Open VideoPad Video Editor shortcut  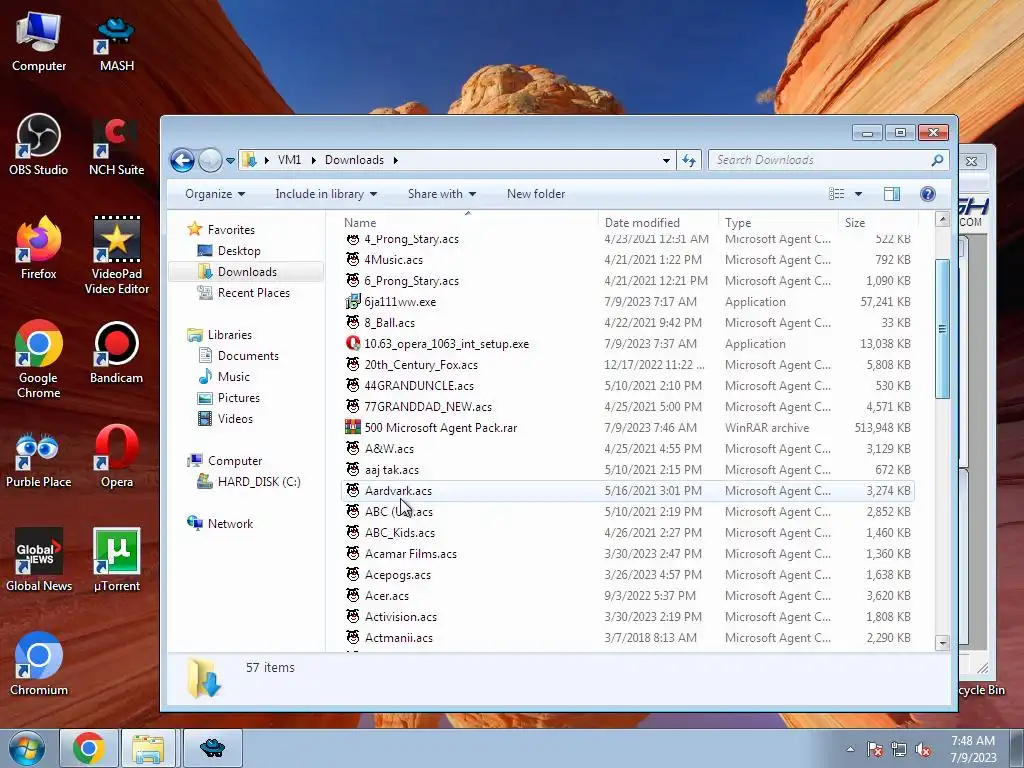[117, 255]
